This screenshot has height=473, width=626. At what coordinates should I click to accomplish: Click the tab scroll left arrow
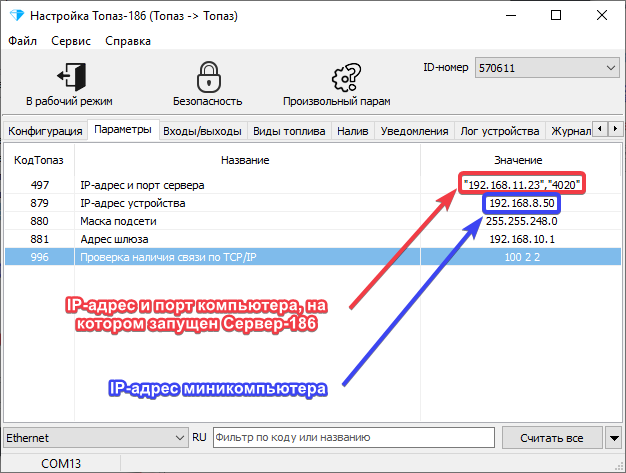coord(600,129)
